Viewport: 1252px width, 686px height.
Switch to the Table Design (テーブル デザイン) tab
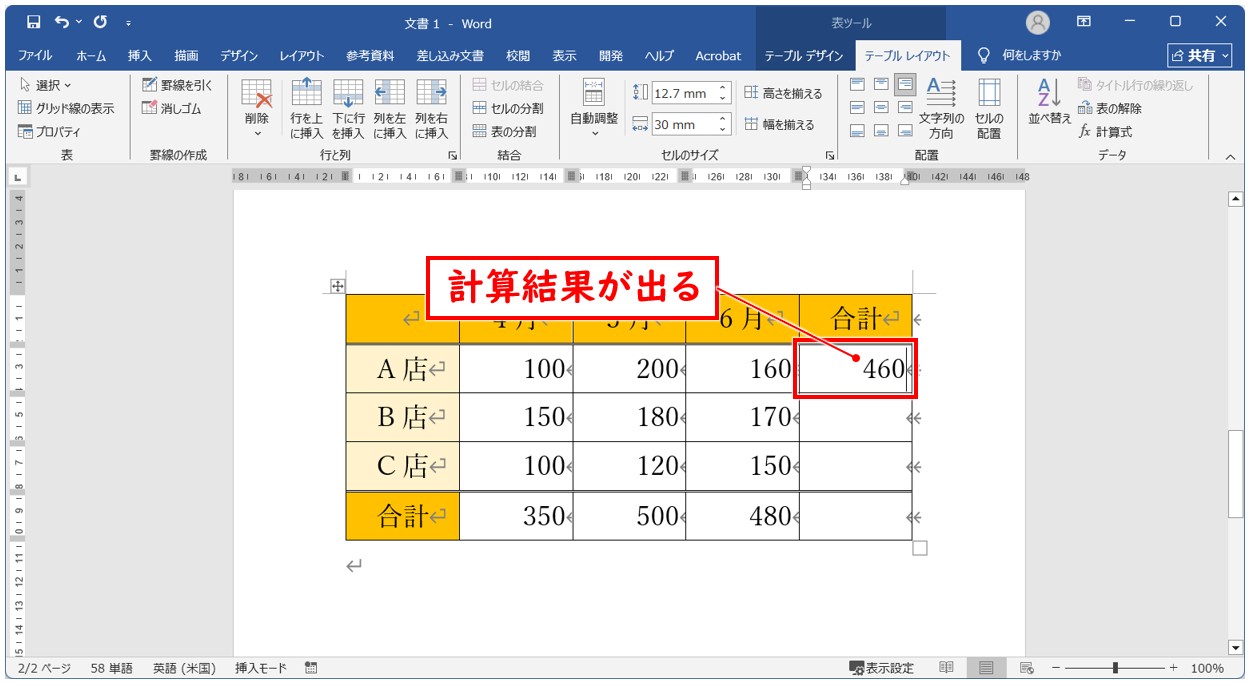point(804,56)
